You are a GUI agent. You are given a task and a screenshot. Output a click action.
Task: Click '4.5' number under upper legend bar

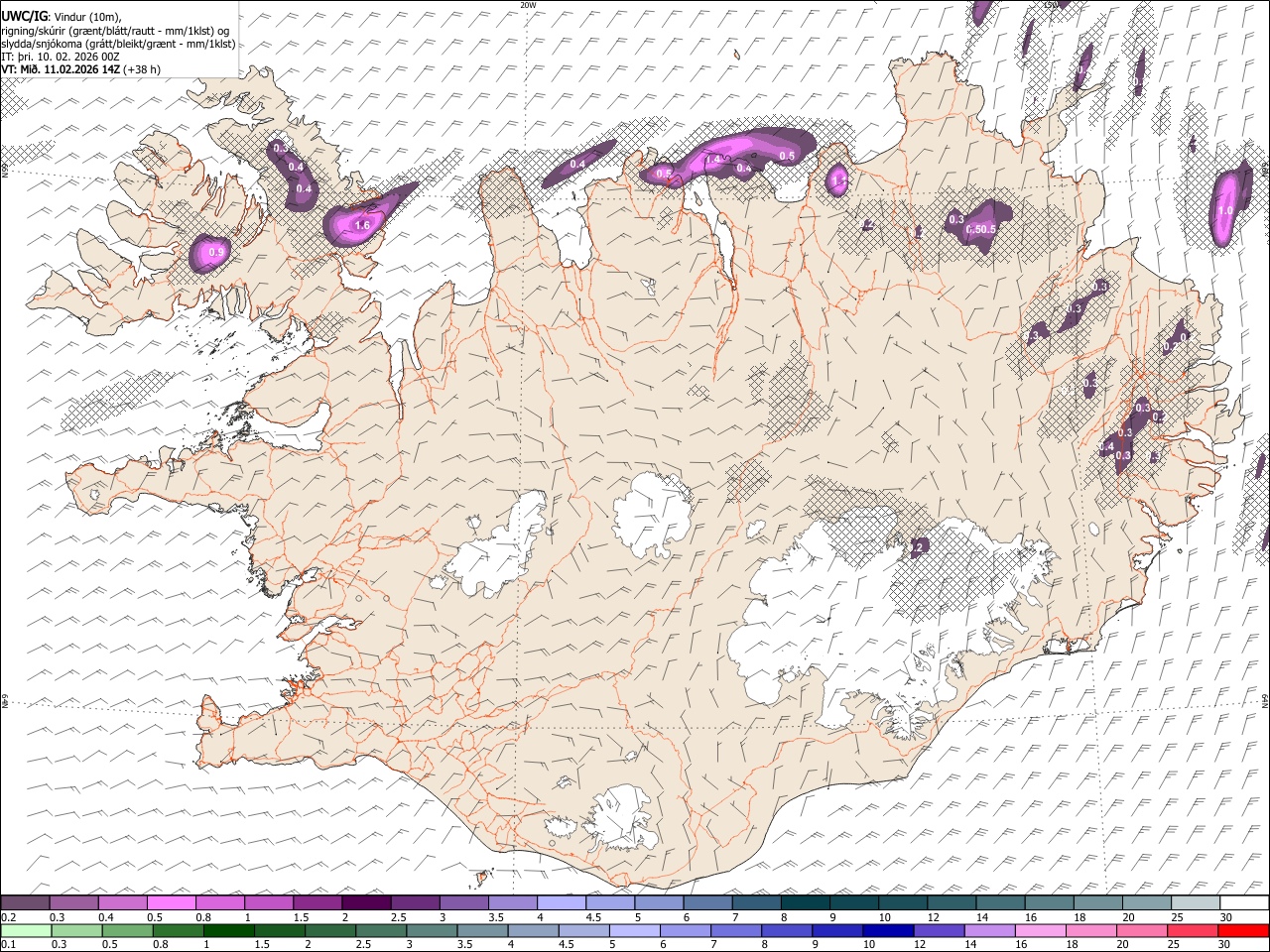[x=593, y=917]
